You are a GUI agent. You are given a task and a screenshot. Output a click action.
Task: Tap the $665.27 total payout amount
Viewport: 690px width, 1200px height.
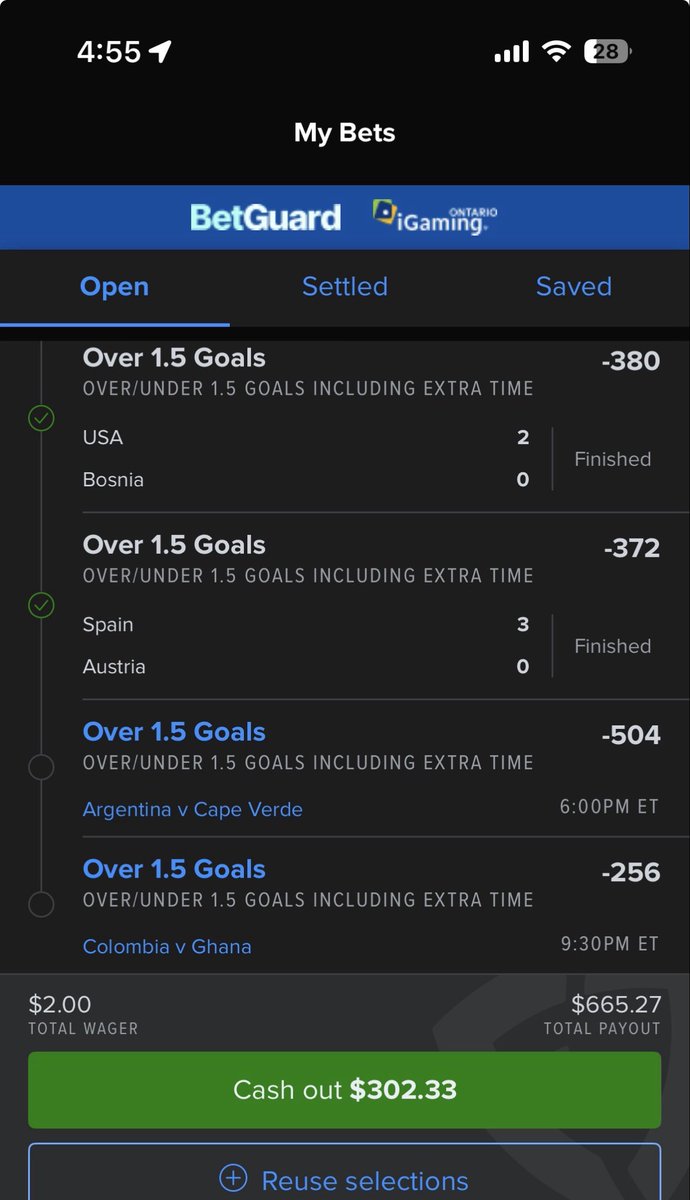click(615, 1004)
